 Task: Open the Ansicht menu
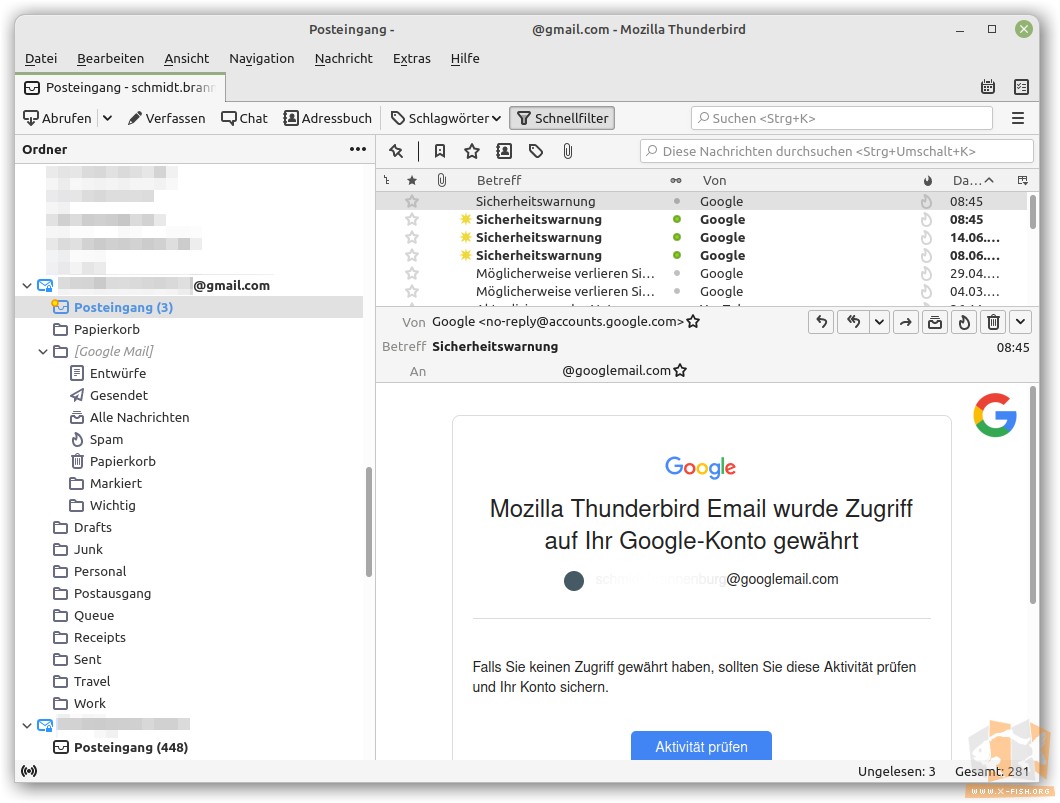click(187, 59)
